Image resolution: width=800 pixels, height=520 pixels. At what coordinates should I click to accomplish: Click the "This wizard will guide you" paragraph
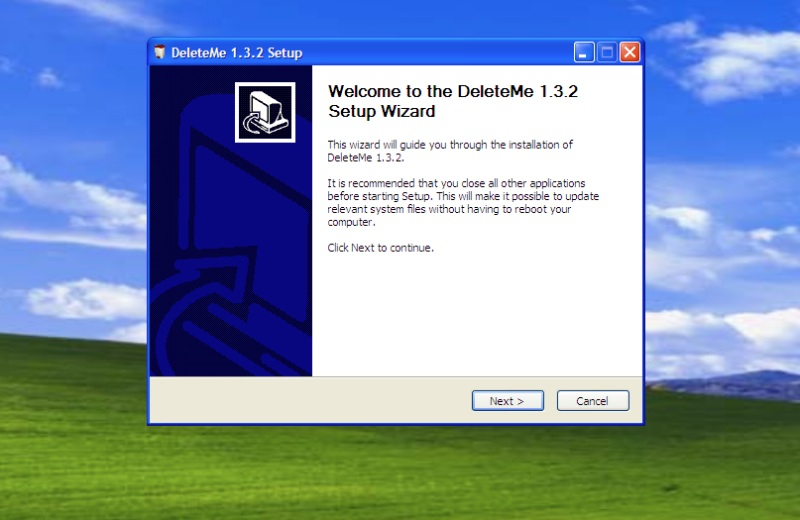[x=450, y=151]
